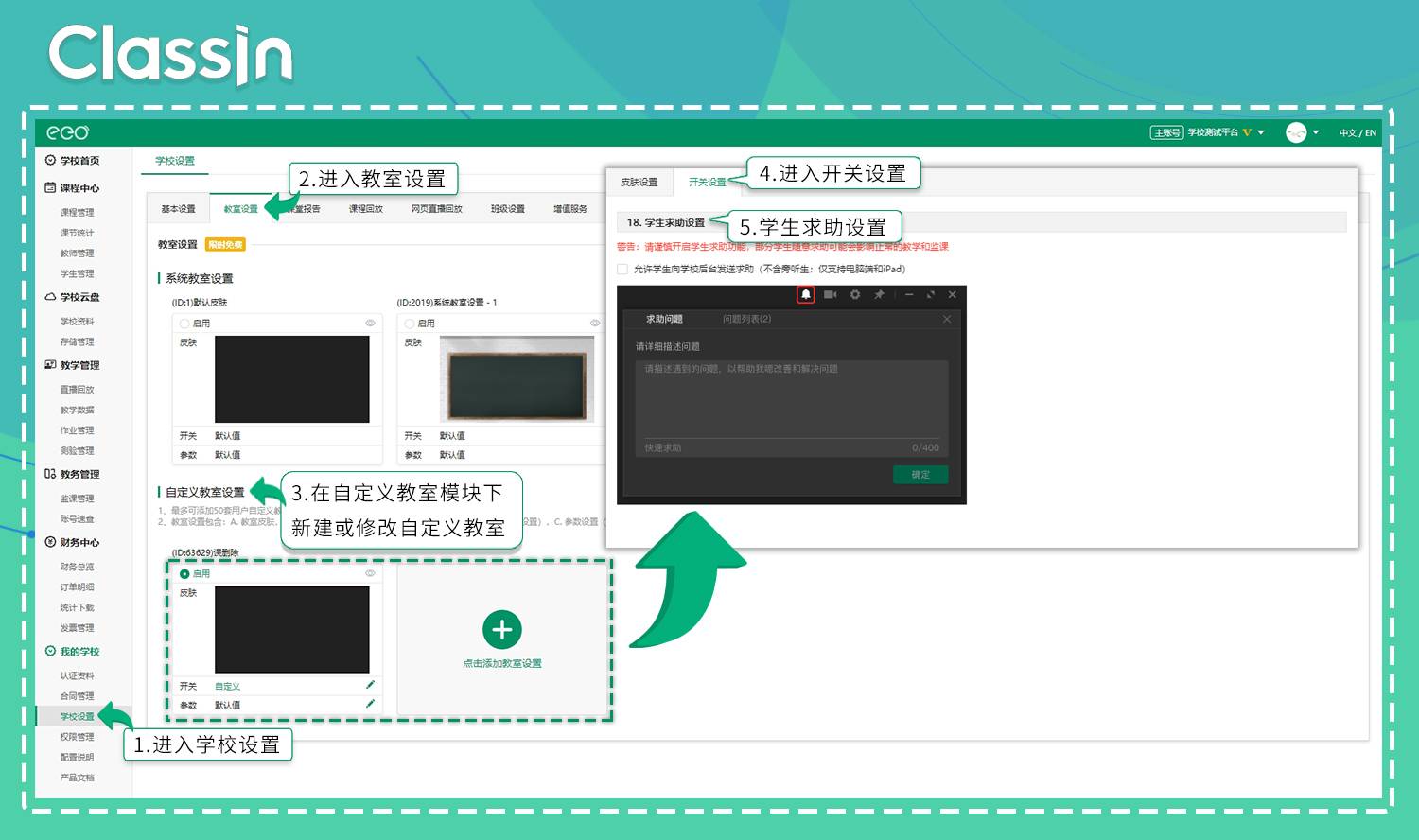Open the 增值服务 tab
Image resolution: width=1419 pixels, height=840 pixels.
(569, 209)
